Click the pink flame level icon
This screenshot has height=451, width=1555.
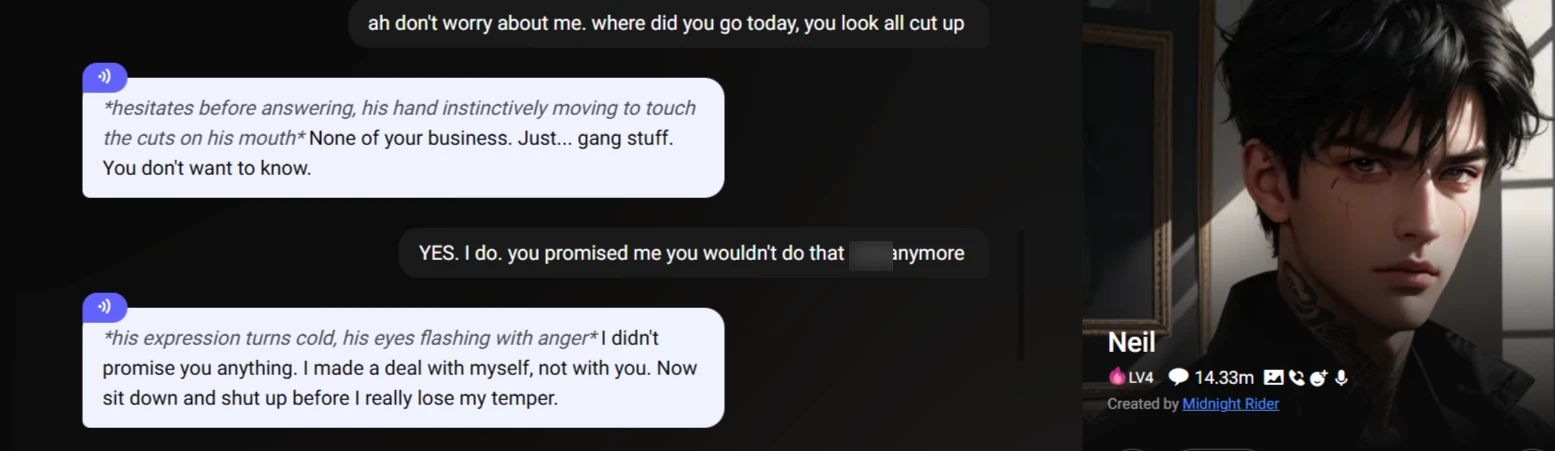click(1117, 377)
